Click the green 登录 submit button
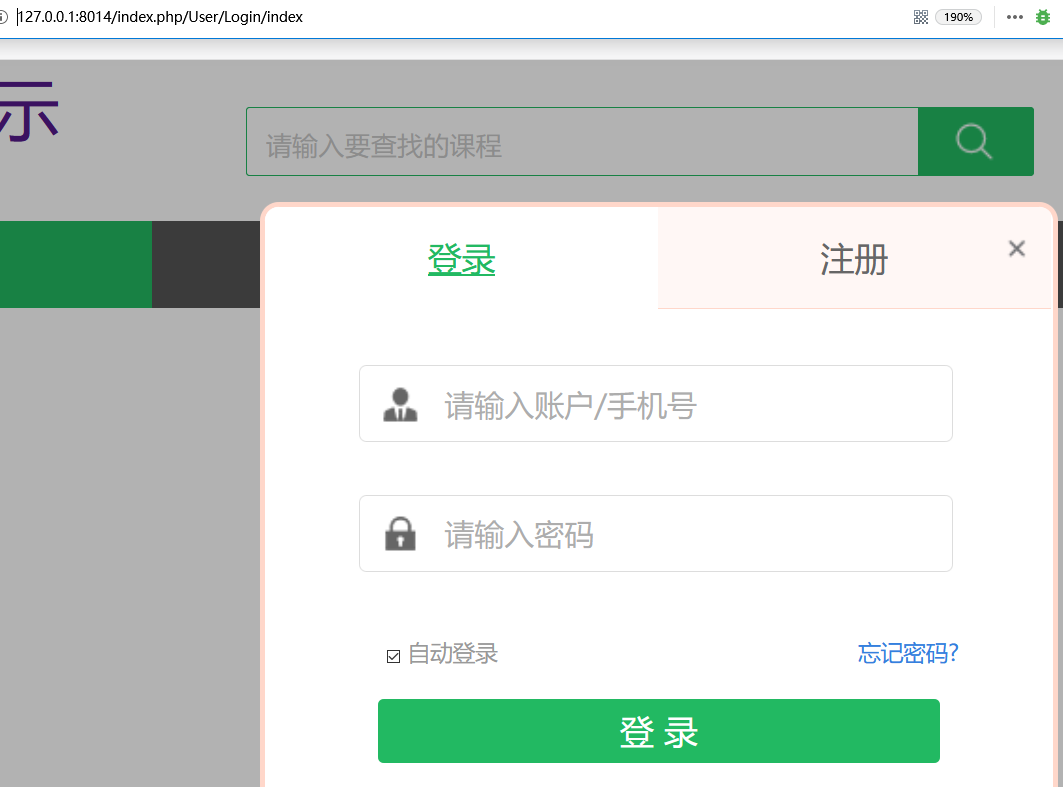 point(658,731)
